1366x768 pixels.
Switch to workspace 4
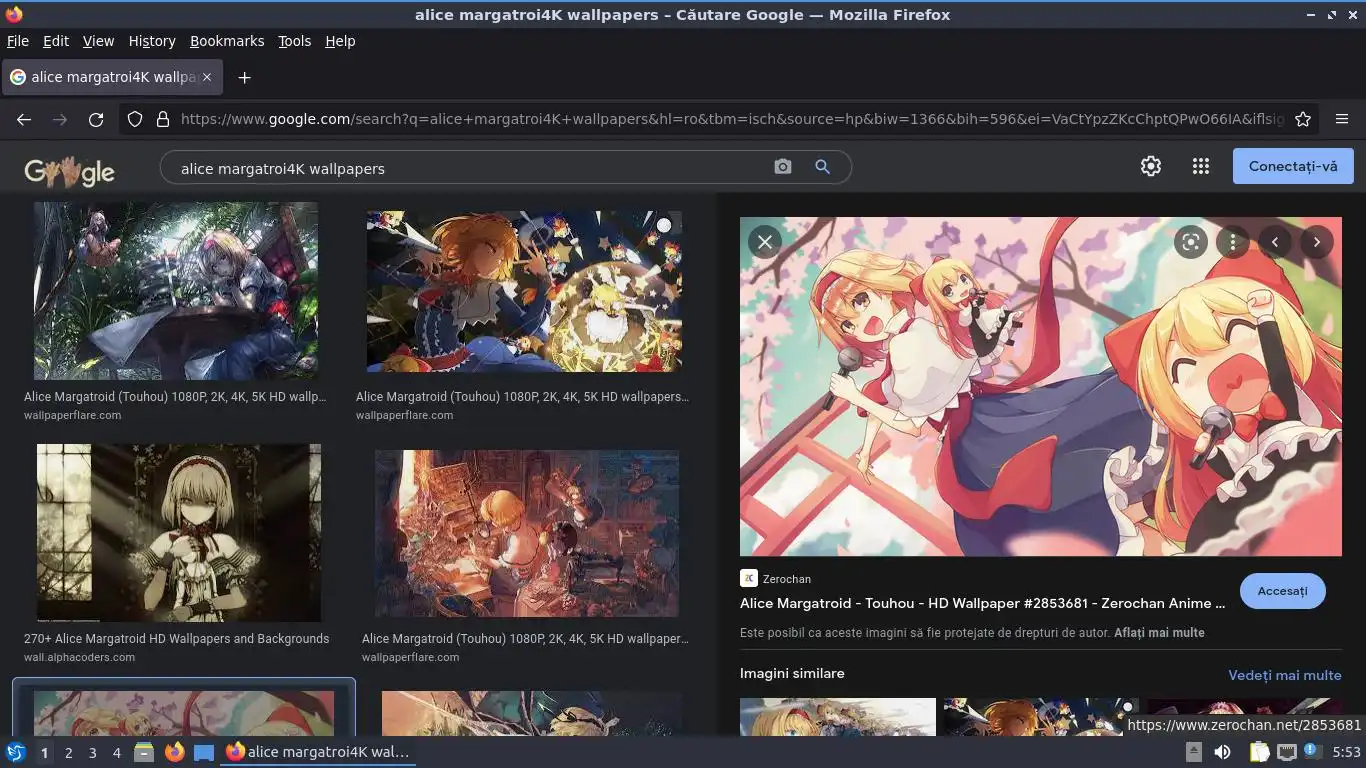click(116, 753)
